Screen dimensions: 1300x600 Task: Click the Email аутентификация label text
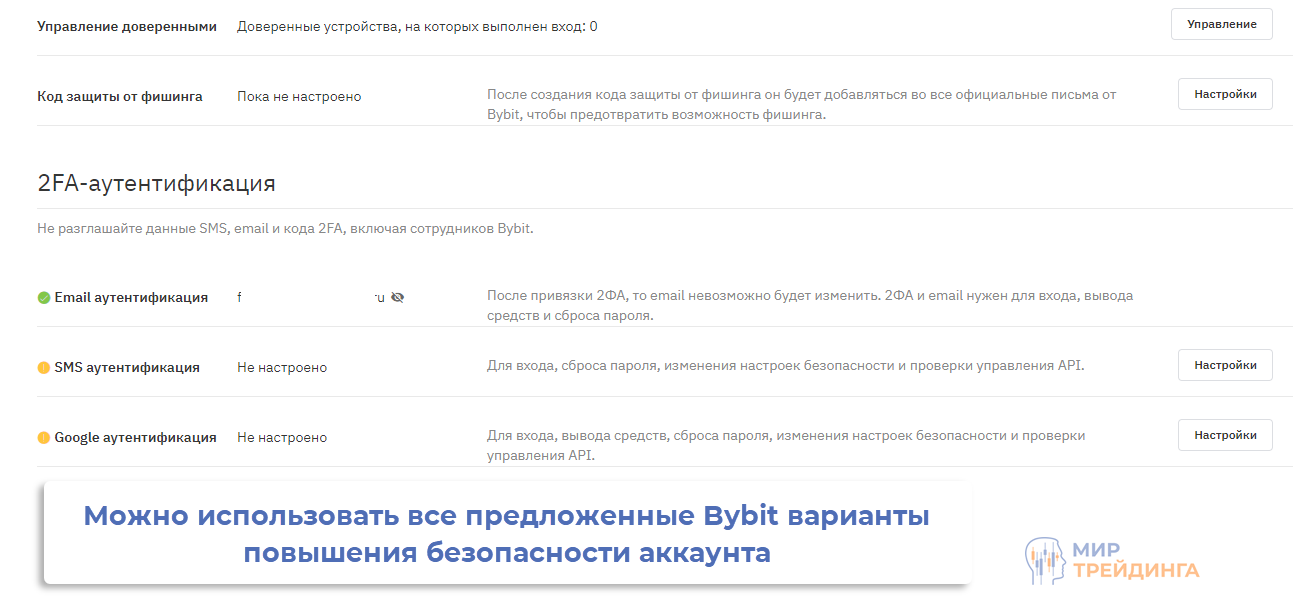tap(131, 297)
